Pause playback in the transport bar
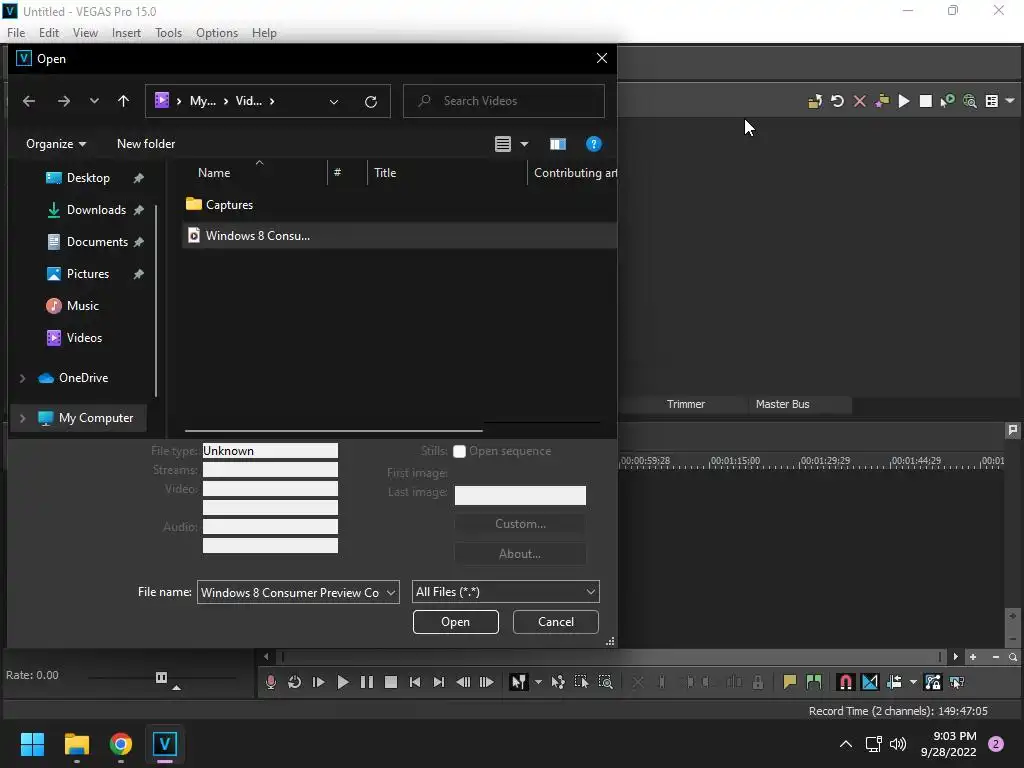 pyautogui.click(x=367, y=682)
